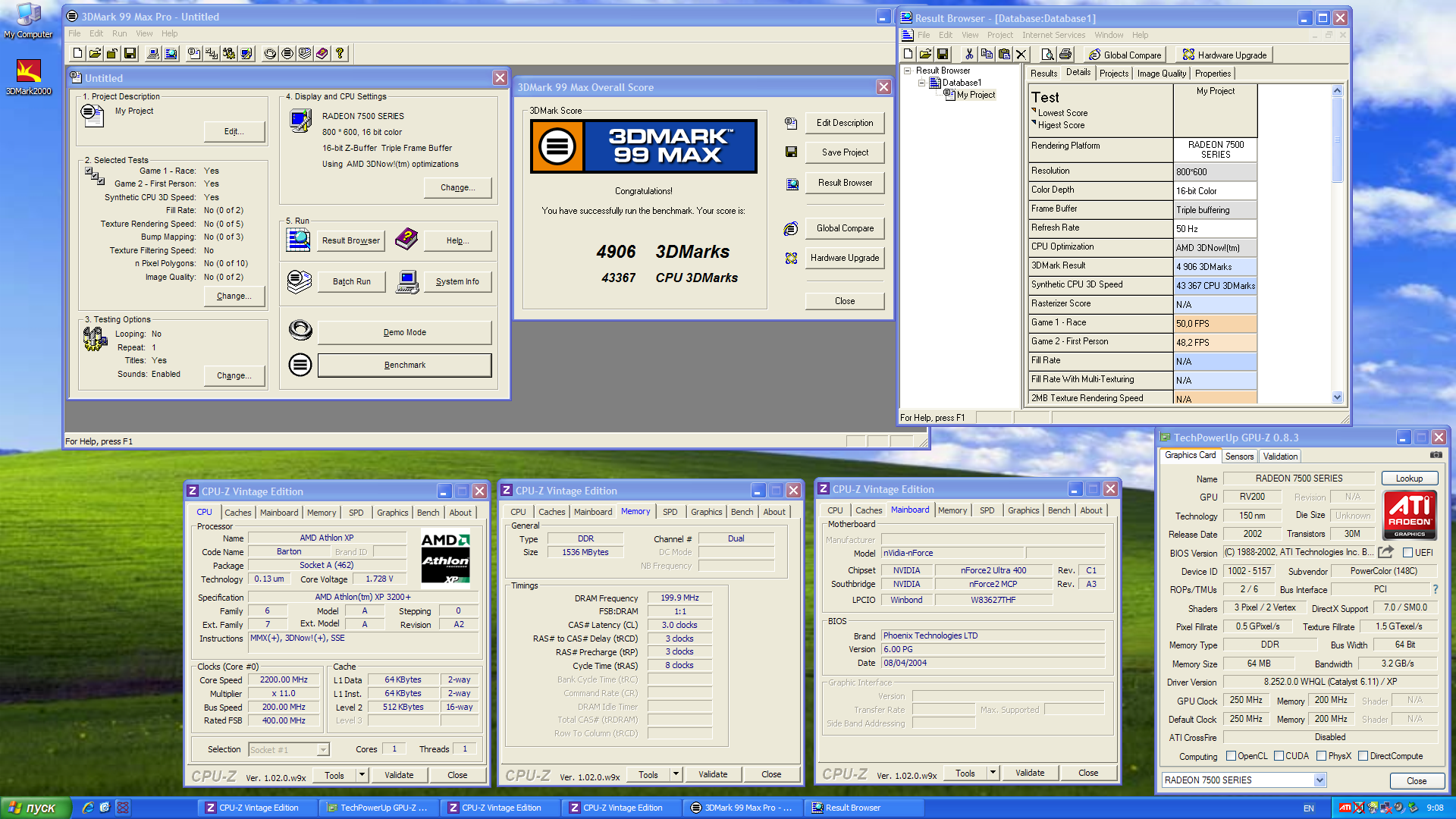Switch to Sensors tab in GPU-Z
The image size is (1456, 819).
[1239, 457]
